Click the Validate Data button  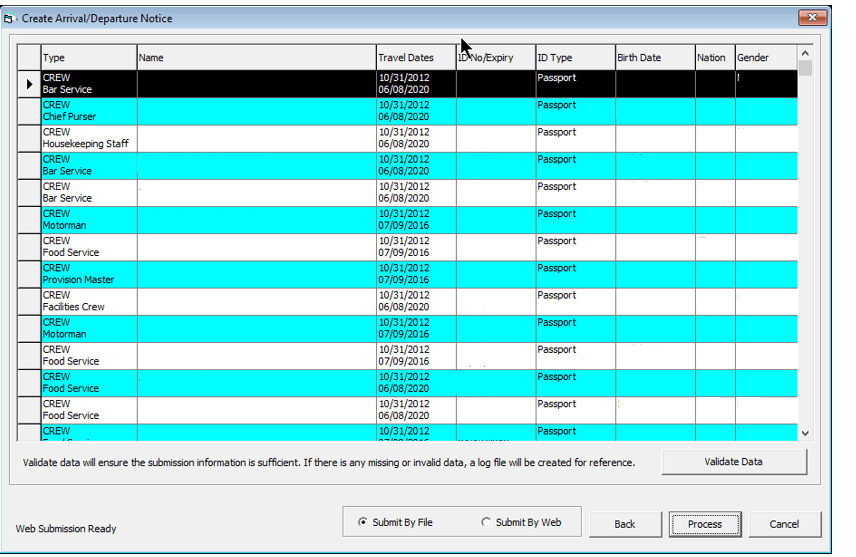(x=734, y=462)
